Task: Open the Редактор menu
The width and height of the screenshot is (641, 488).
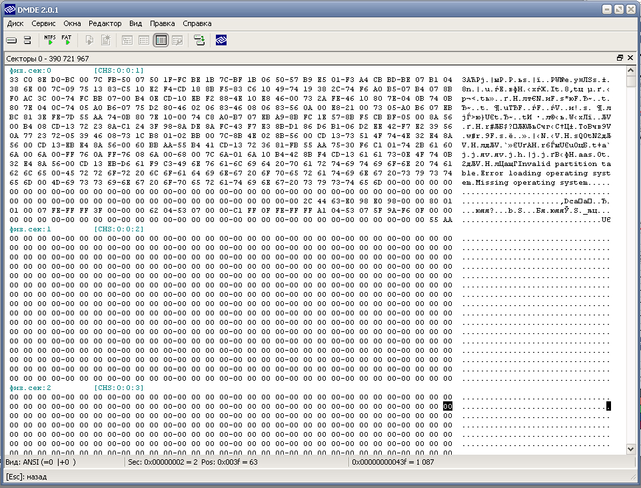Action: [105, 21]
